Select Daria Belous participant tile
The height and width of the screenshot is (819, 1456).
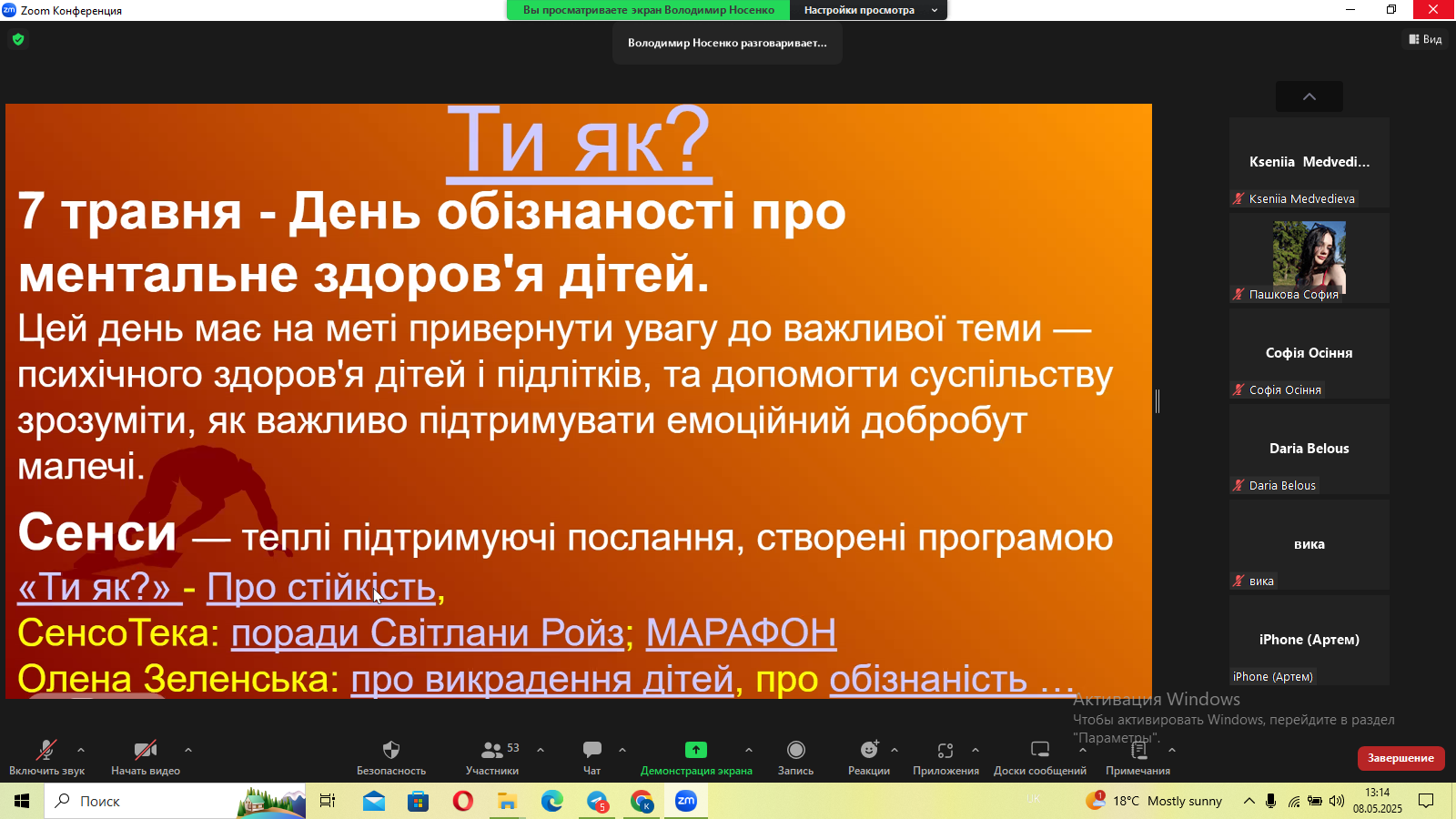point(1309,449)
